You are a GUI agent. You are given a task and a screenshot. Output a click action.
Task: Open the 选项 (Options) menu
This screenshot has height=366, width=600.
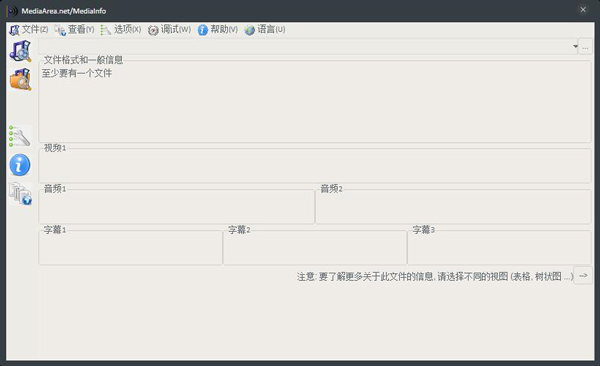(x=121, y=29)
